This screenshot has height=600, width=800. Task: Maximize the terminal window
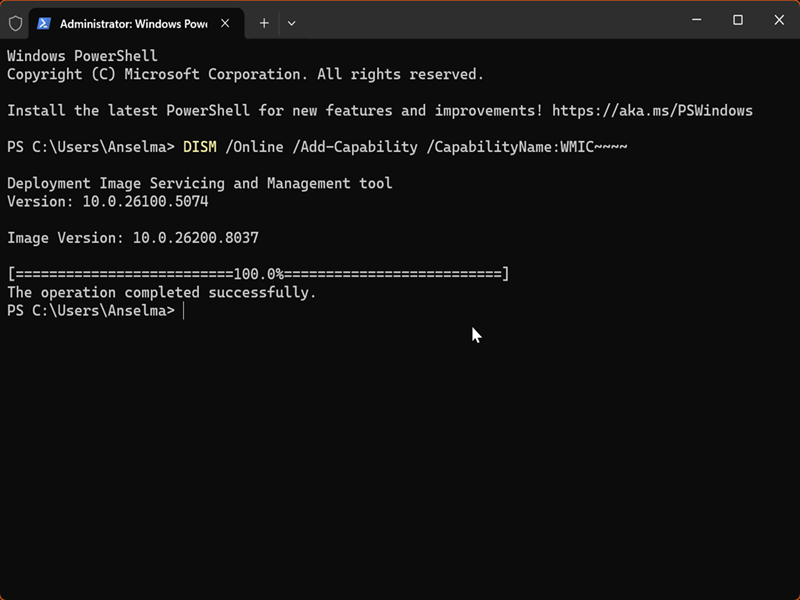(738, 20)
